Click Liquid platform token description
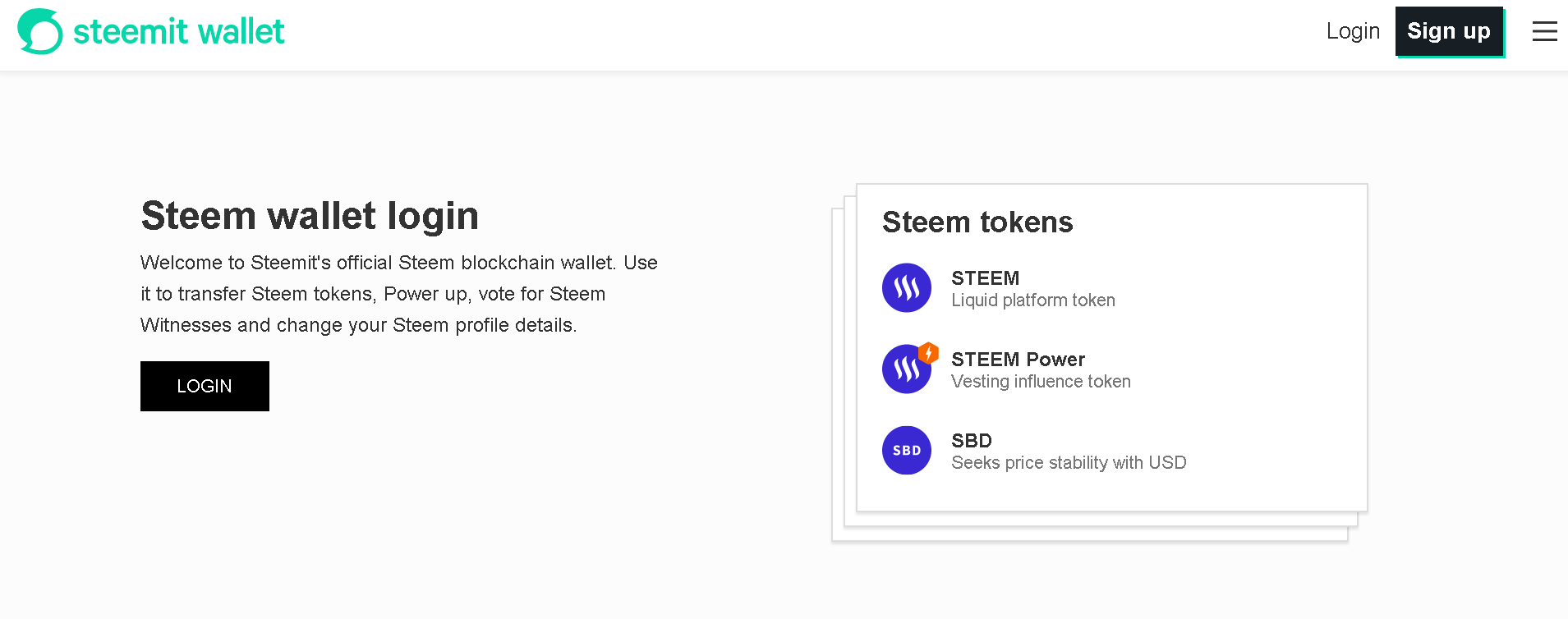 point(1033,300)
